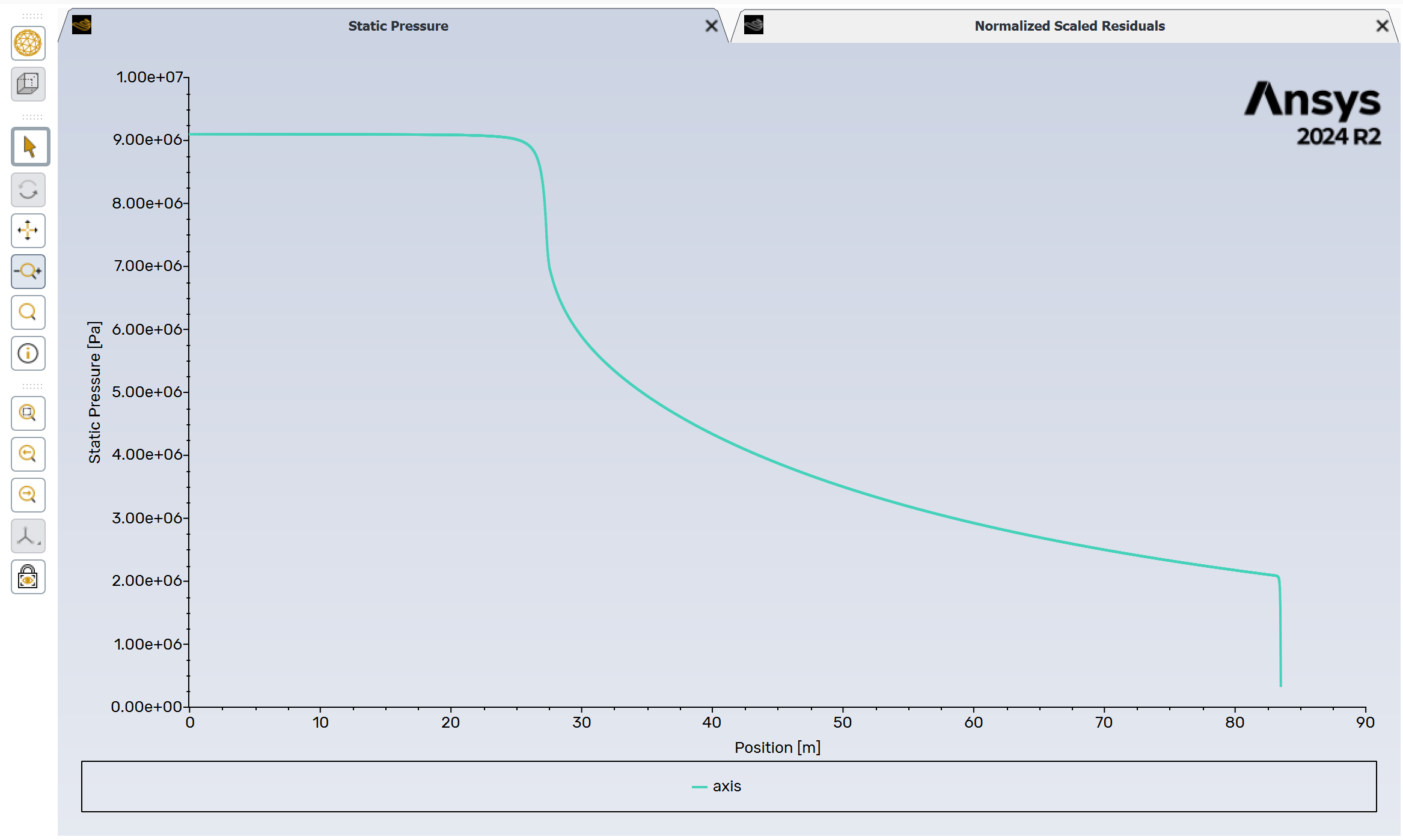
Task: Click the 90 x-axis tick label
Action: 1365,722
